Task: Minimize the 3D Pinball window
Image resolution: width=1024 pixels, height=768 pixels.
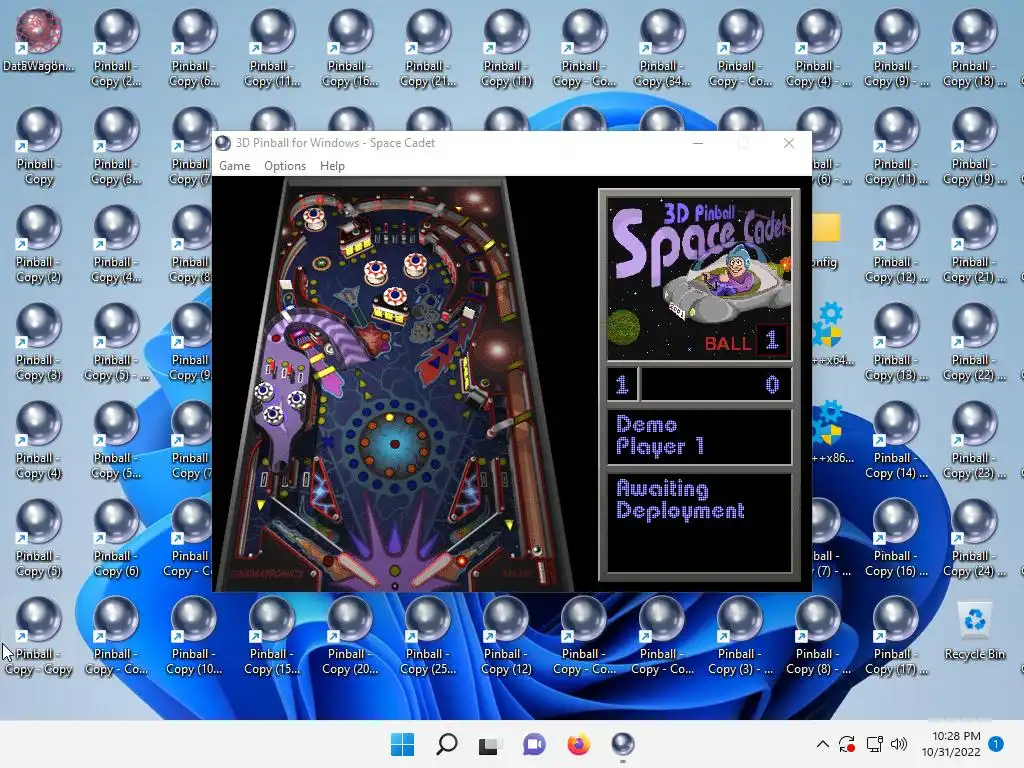Action: (698, 143)
